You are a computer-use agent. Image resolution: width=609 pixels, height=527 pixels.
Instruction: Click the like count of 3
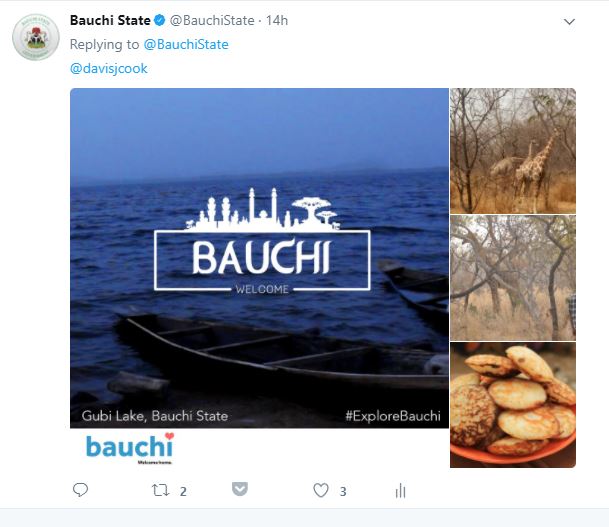pos(343,491)
